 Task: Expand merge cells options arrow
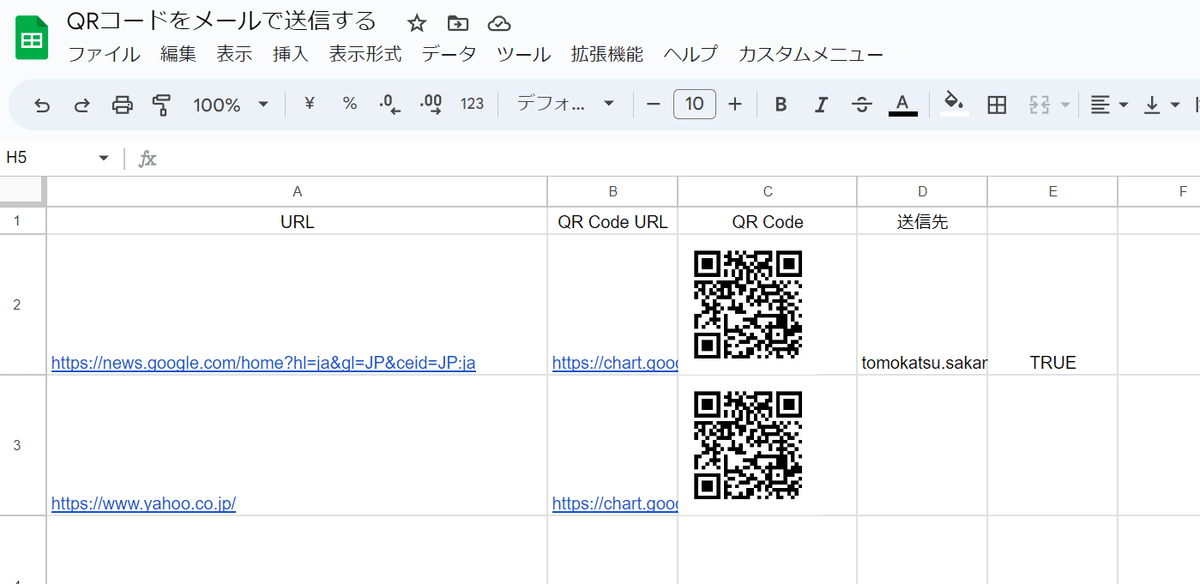(x=1065, y=104)
